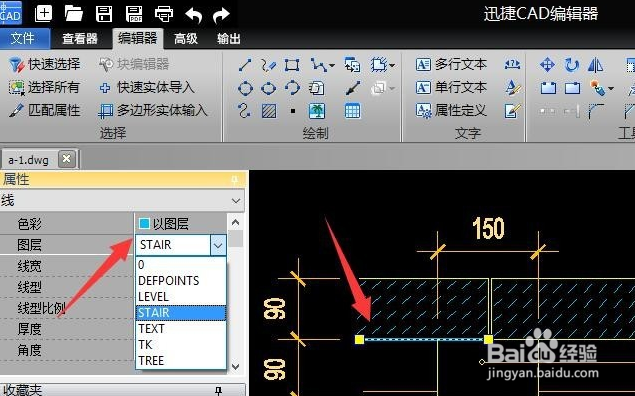The width and height of the screenshot is (635, 396).
Task: Insert image with the palm tree icon
Action: [317, 111]
